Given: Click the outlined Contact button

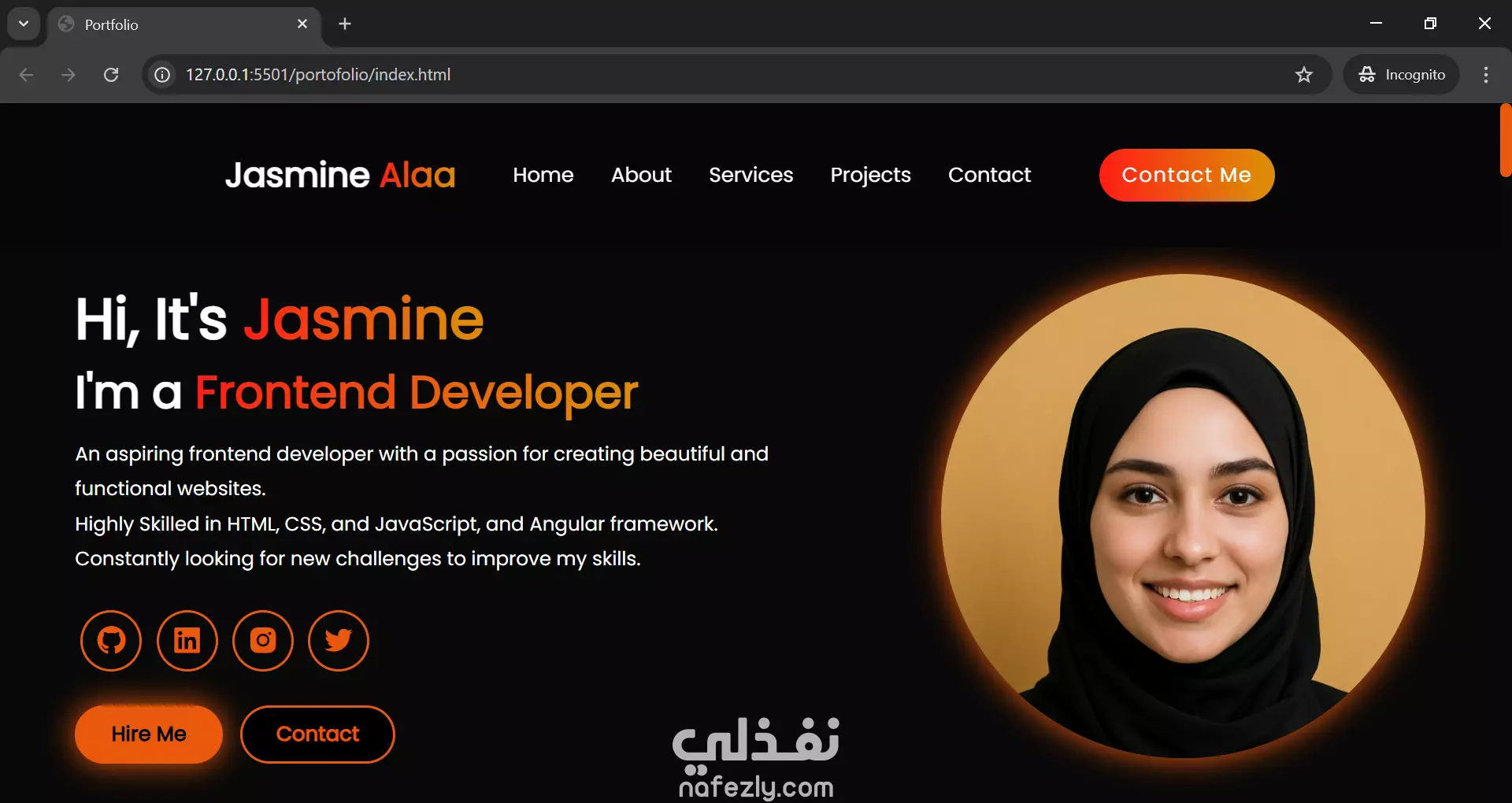Looking at the screenshot, I should point(317,735).
